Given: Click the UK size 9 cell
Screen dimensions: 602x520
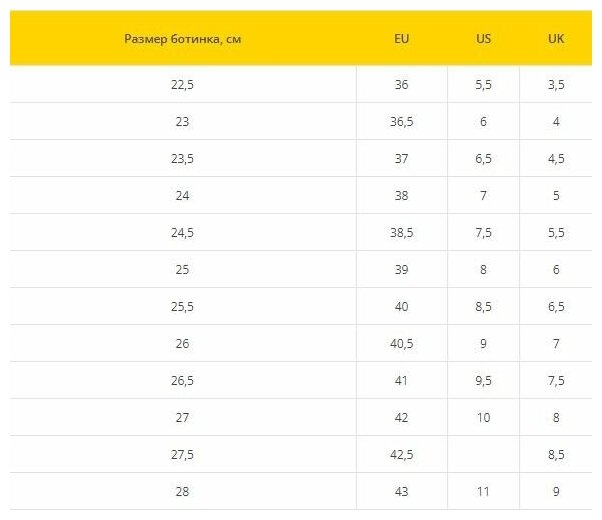Looking at the screenshot, I should 556,492.
